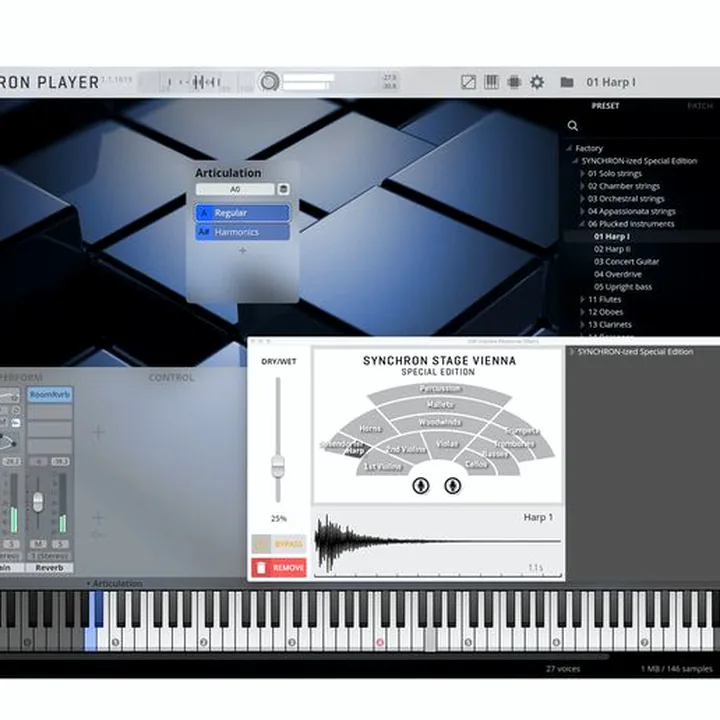Click empty insert slot below RoomRvrb
This screenshot has width=720, height=720.
[x=50, y=412]
